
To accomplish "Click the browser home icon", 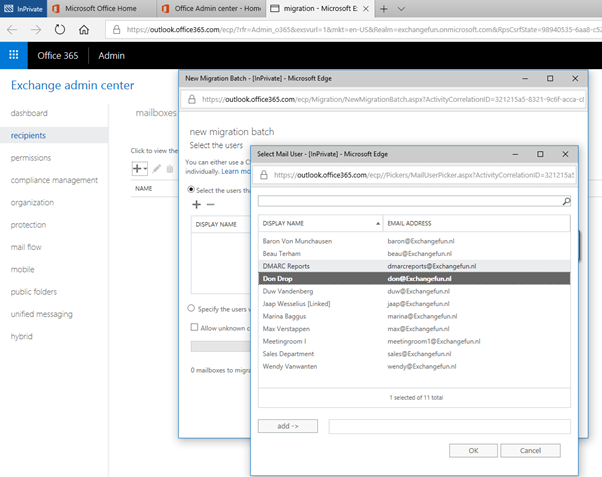I will tap(84, 30).
